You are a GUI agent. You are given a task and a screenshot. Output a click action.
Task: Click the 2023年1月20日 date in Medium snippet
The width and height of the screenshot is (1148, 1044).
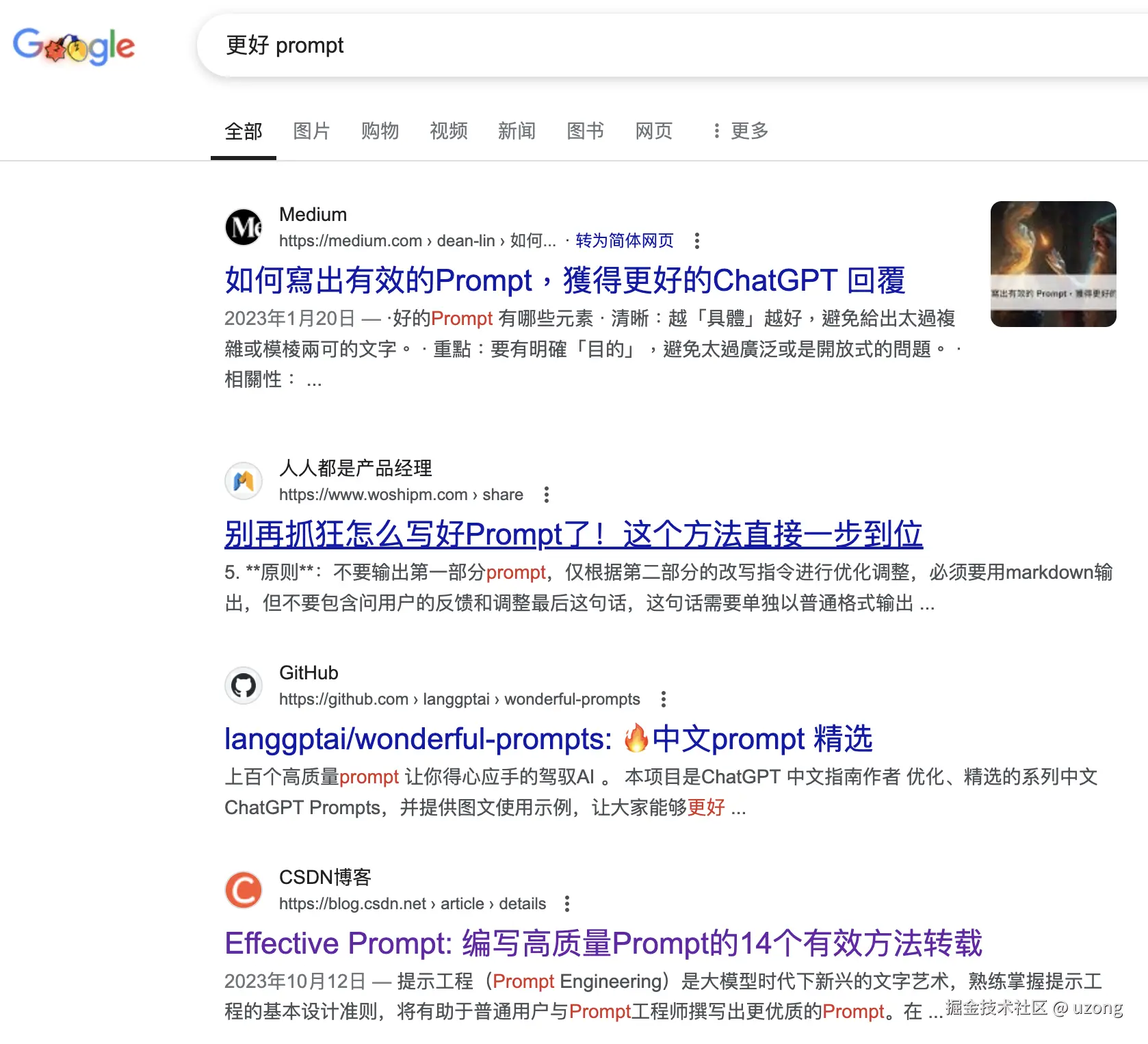[x=290, y=318]
